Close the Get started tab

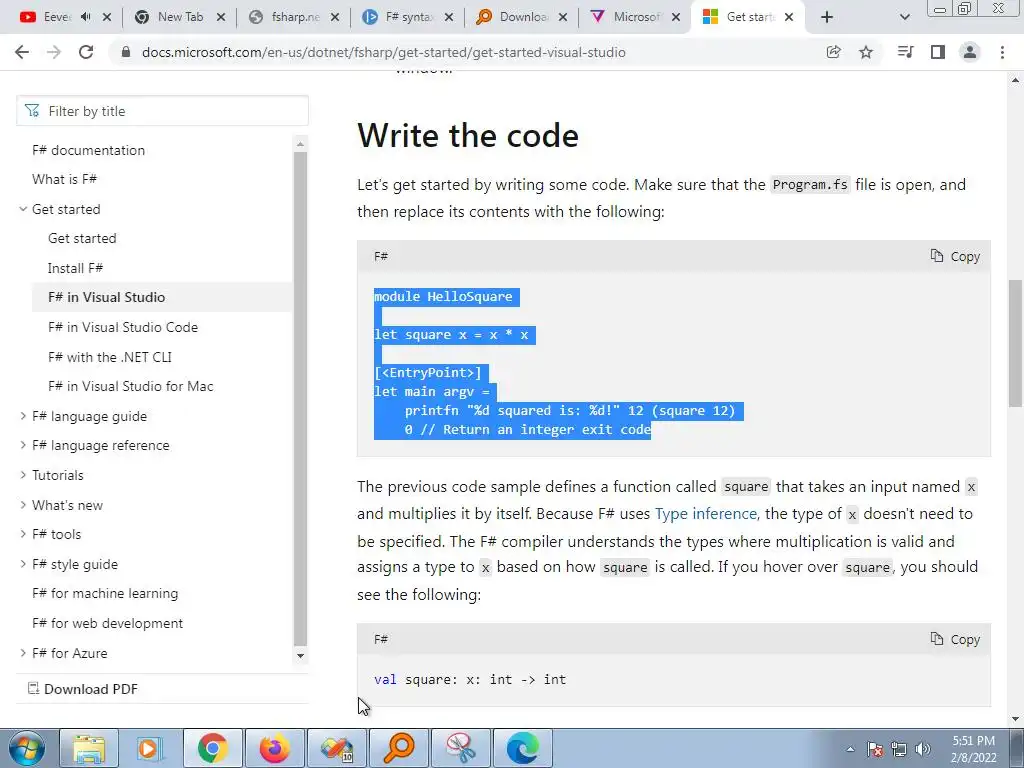pyautogui.click(x=789, y=17)
